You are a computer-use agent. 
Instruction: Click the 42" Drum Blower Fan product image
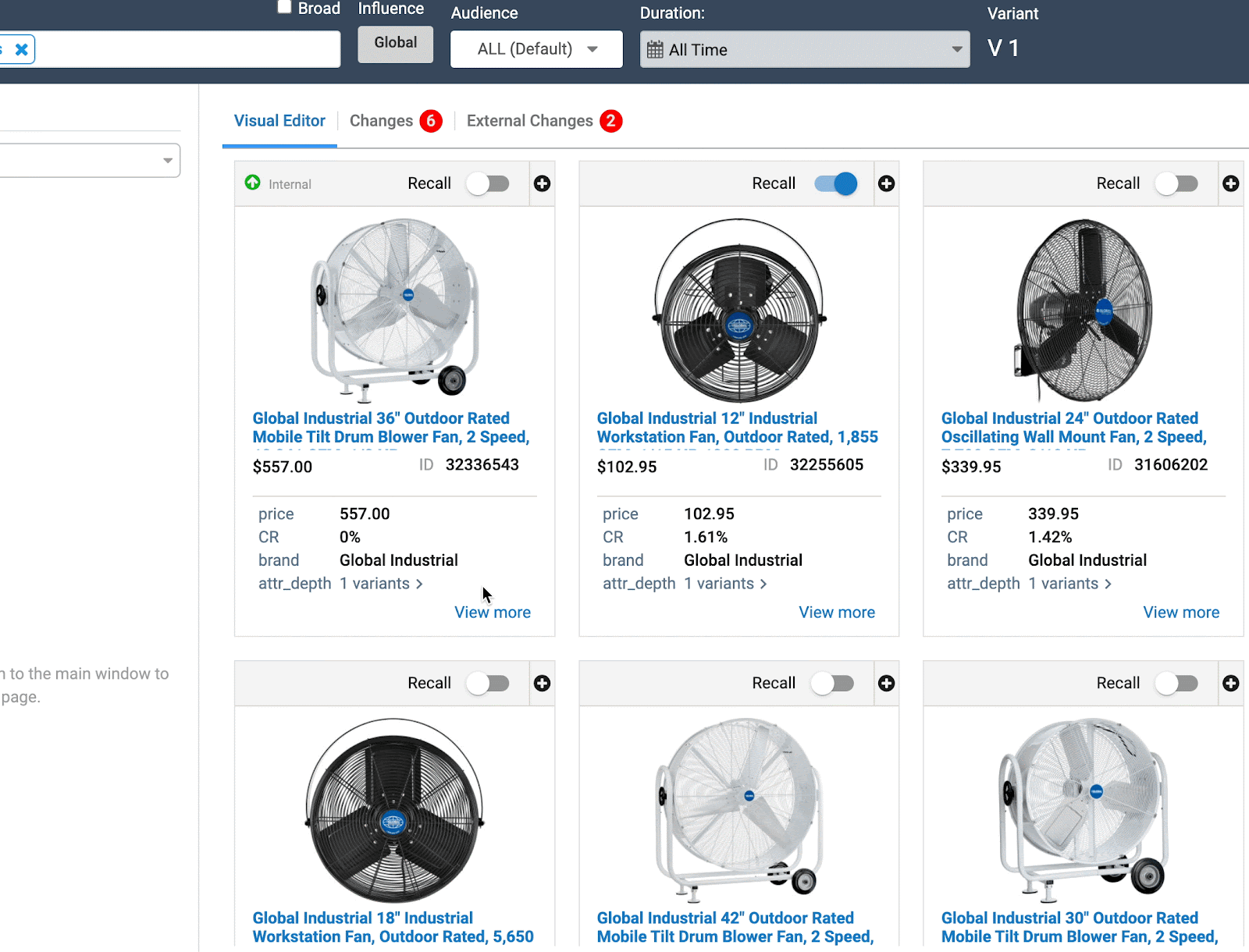pos(739,809)
